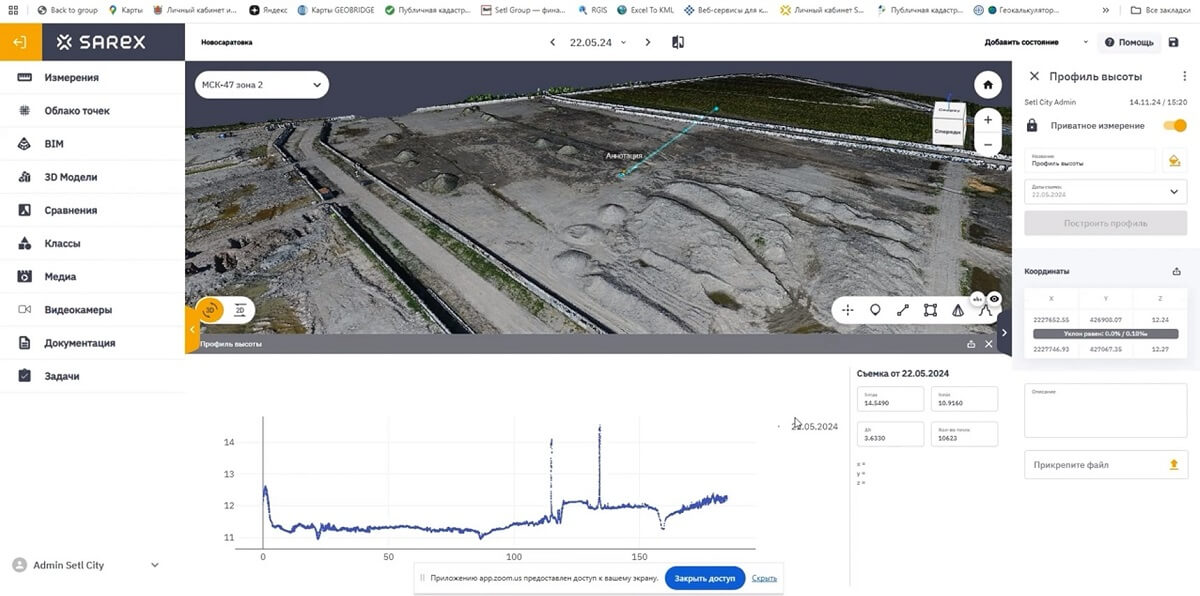
Task: Expand the Admin Setl City user menu
Action: [x=85, y=565]
